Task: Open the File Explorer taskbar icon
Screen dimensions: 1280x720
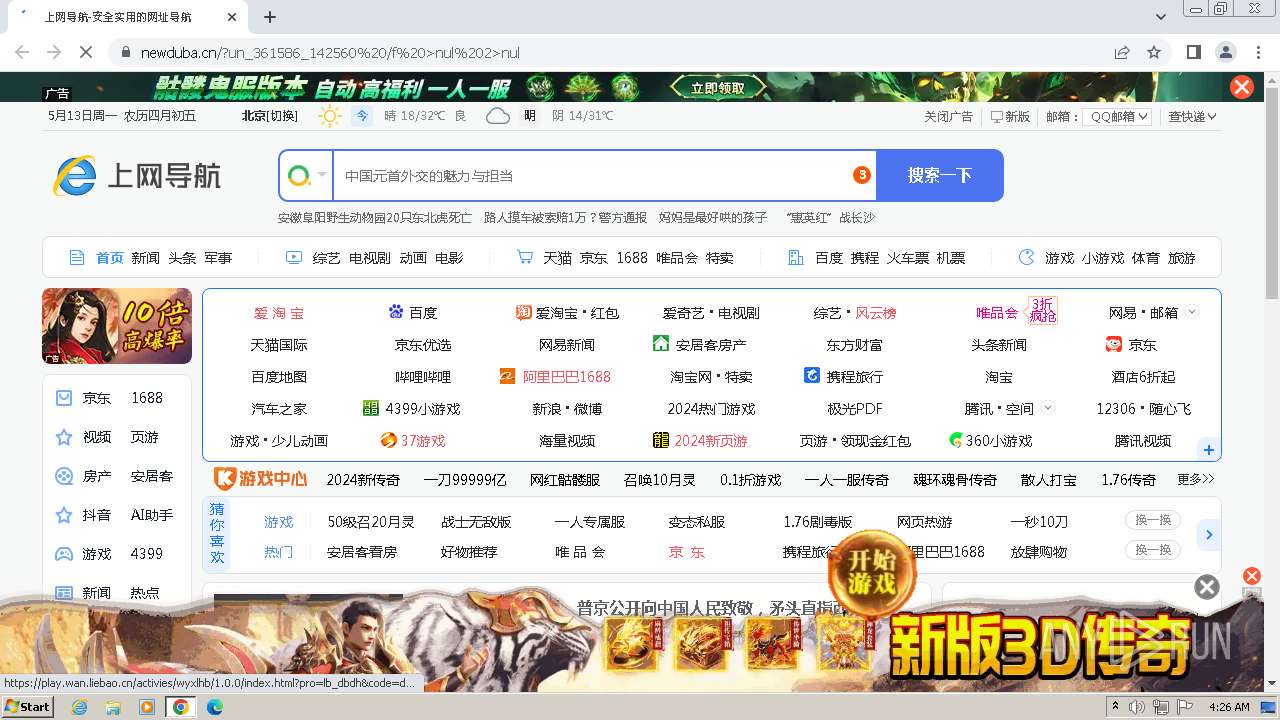Action: pyautogui.click(x=113, y=707)
